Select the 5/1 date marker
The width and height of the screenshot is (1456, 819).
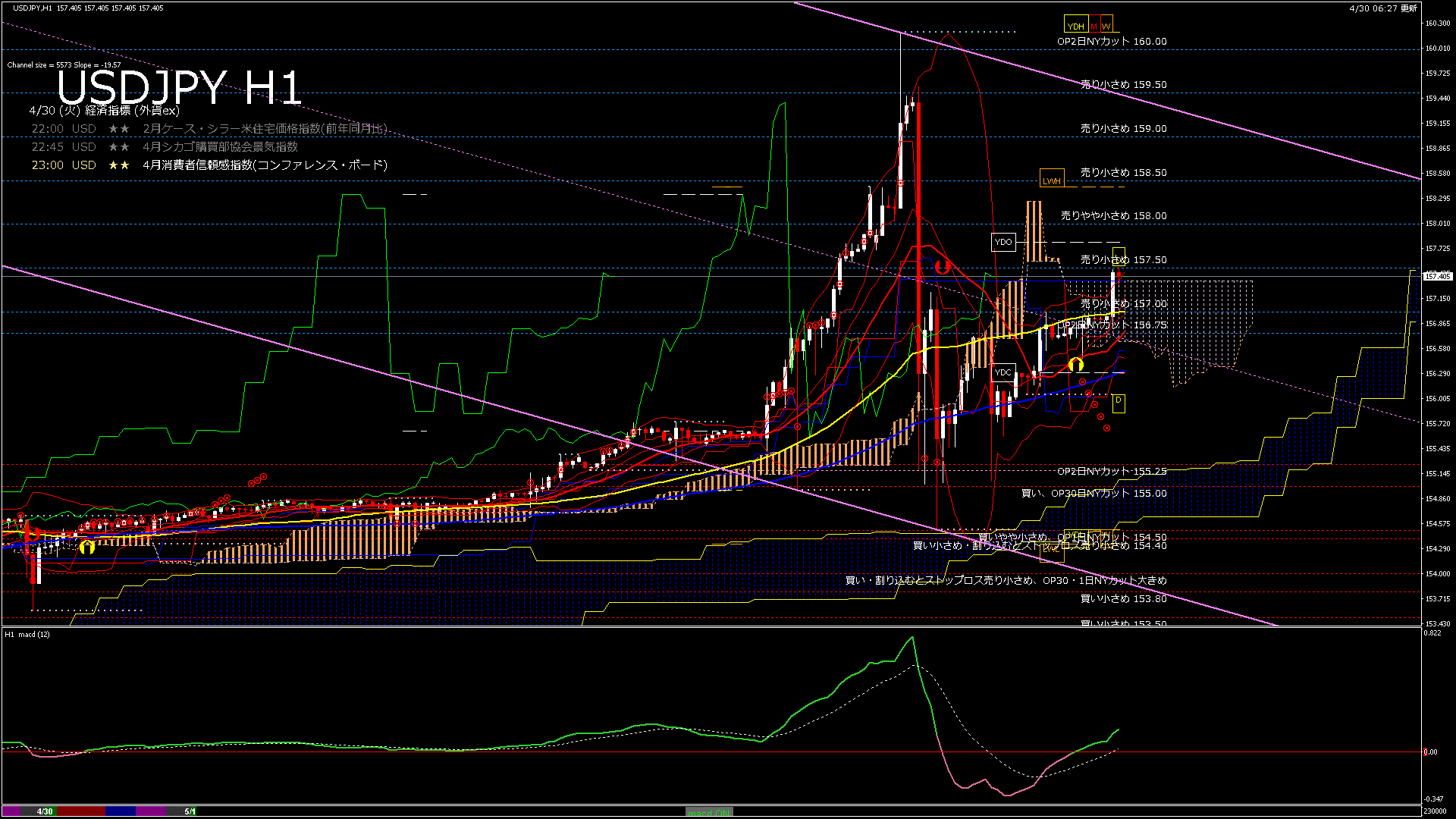pos(190,811)
